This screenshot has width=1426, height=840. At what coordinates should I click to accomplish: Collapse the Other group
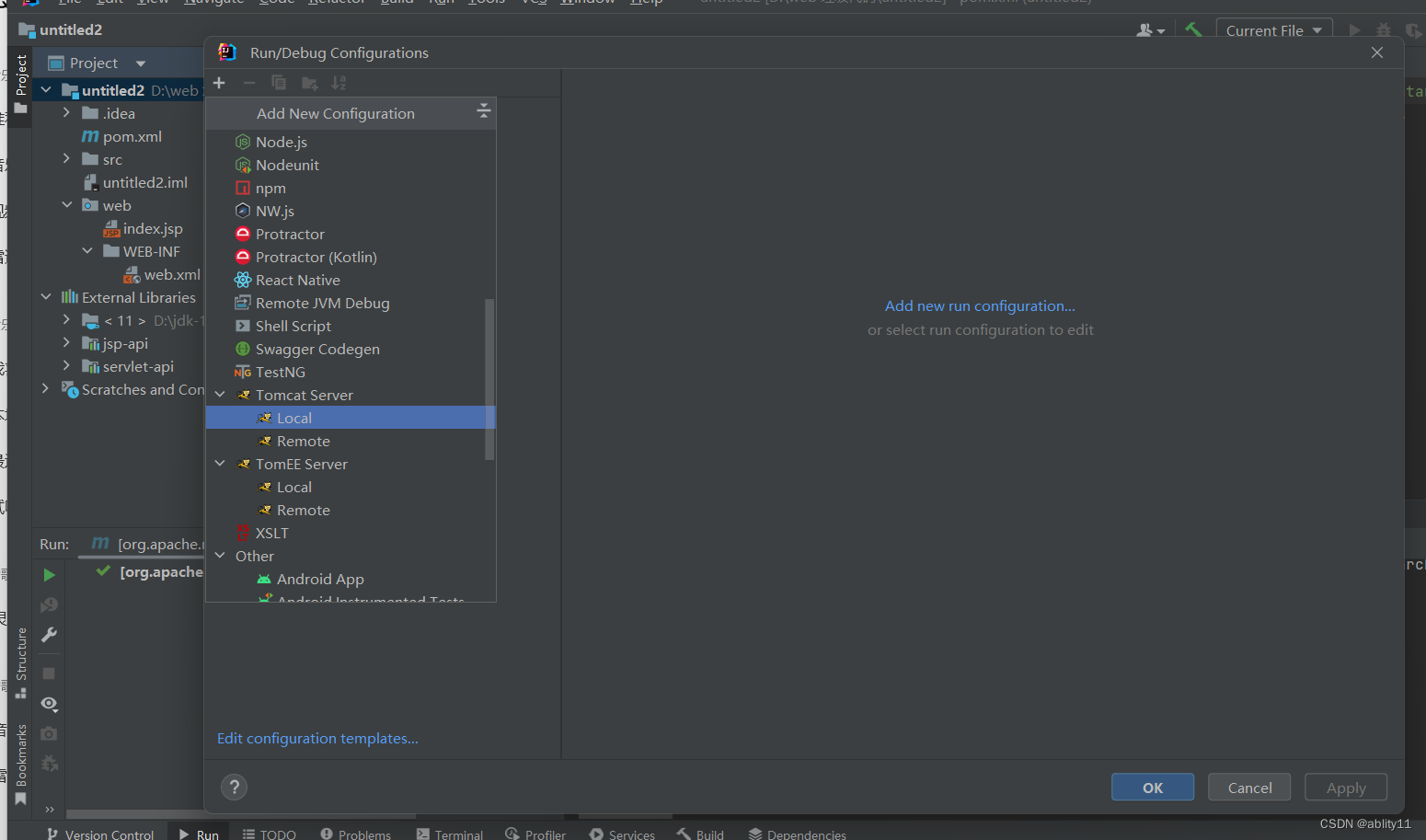[x=220, y=555]
